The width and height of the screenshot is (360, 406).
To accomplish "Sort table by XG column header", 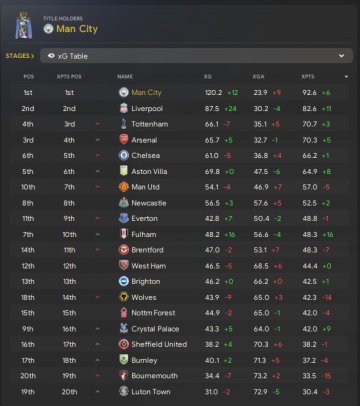I will [208, 77].
